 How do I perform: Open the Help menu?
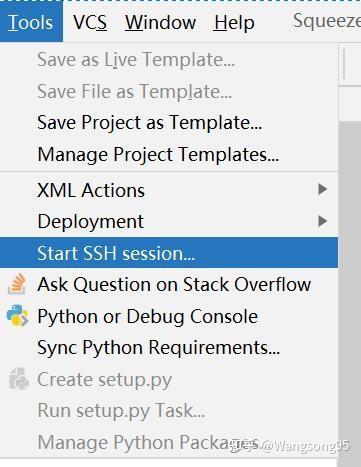[x=234, y=23]
